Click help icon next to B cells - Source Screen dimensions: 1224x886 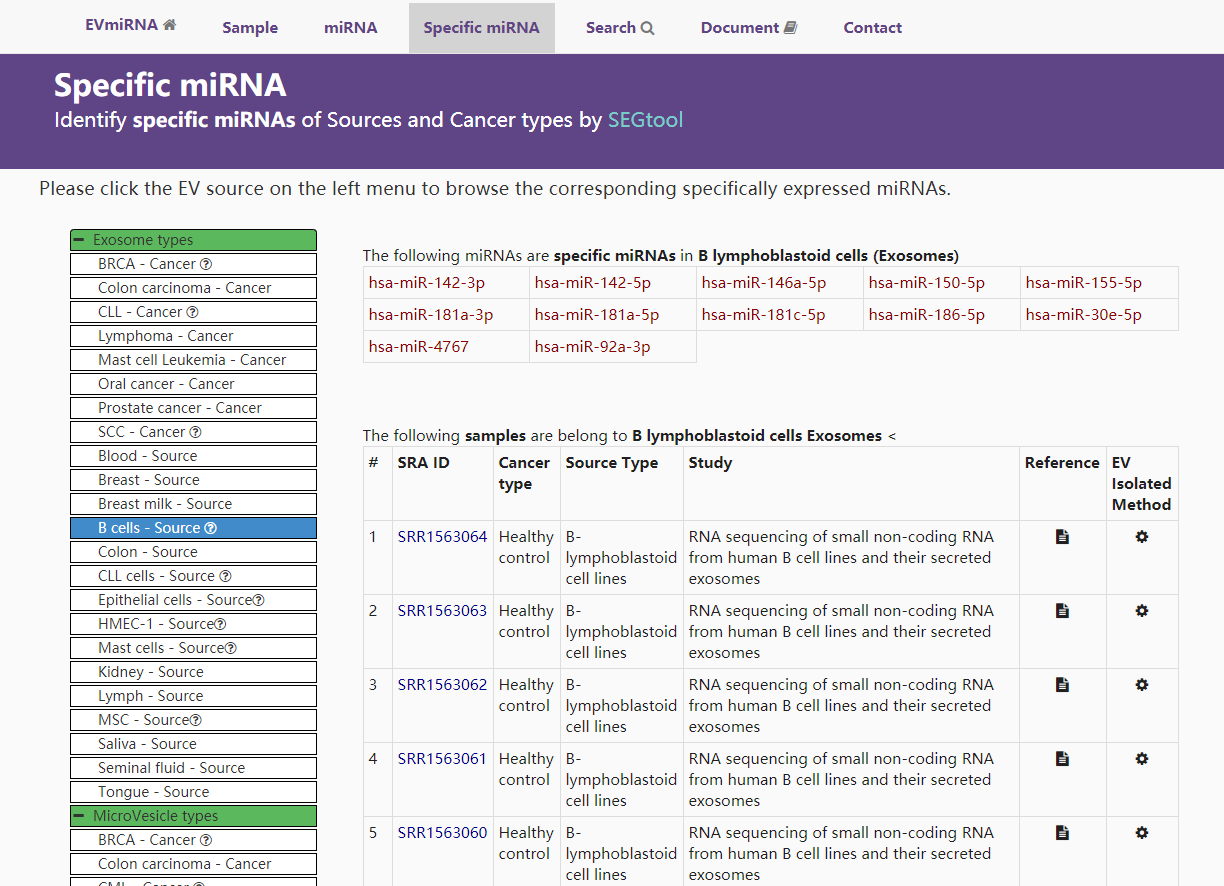point(211,528)
